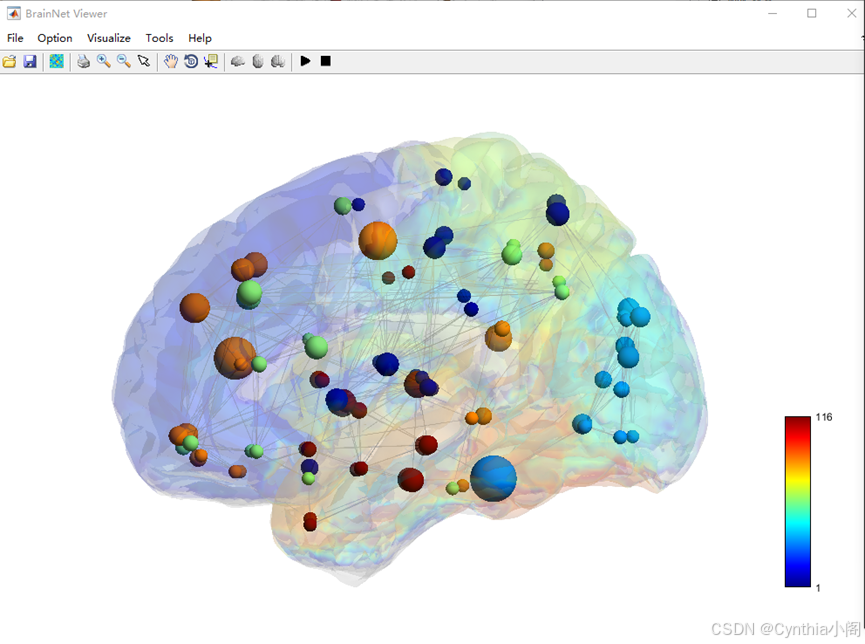Select the Zoom Out tool
Screen dimensions: 865x644
coord(123,61)
